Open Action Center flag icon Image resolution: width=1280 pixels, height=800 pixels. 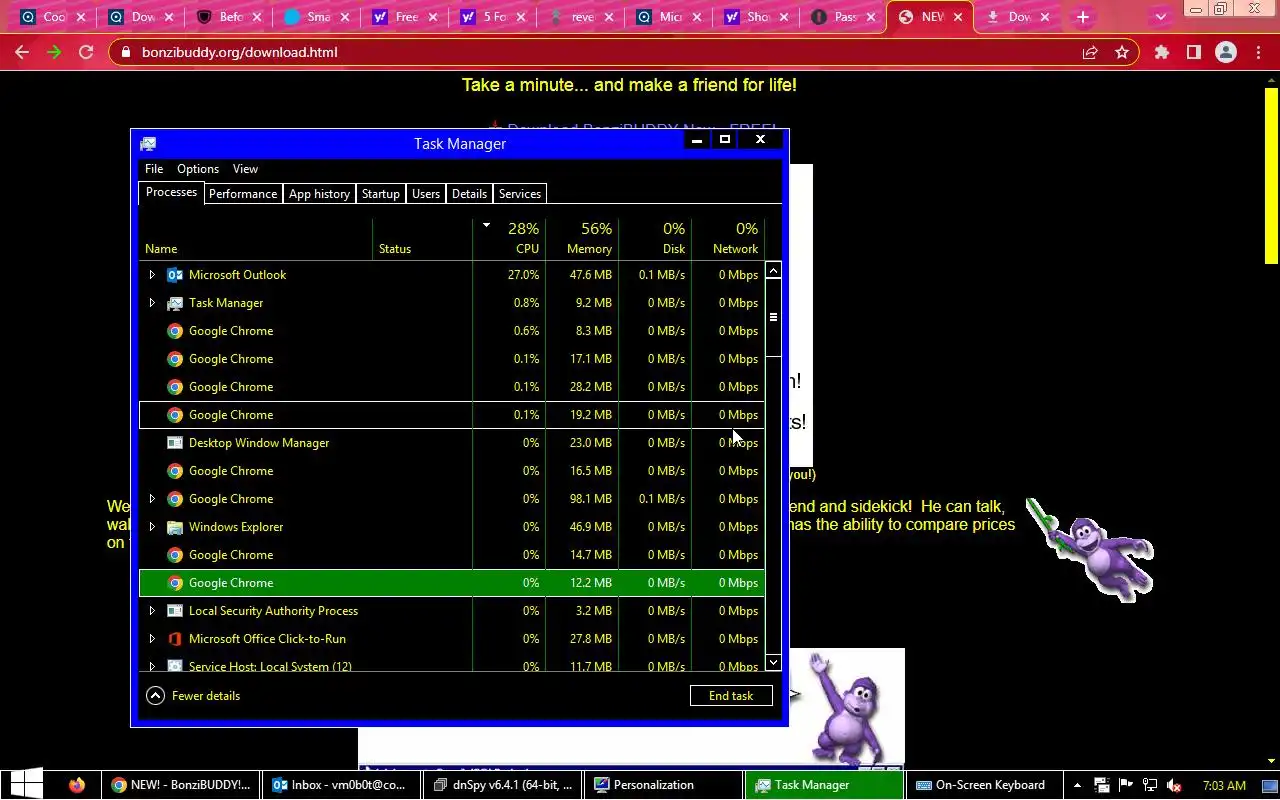(1126, 785)
